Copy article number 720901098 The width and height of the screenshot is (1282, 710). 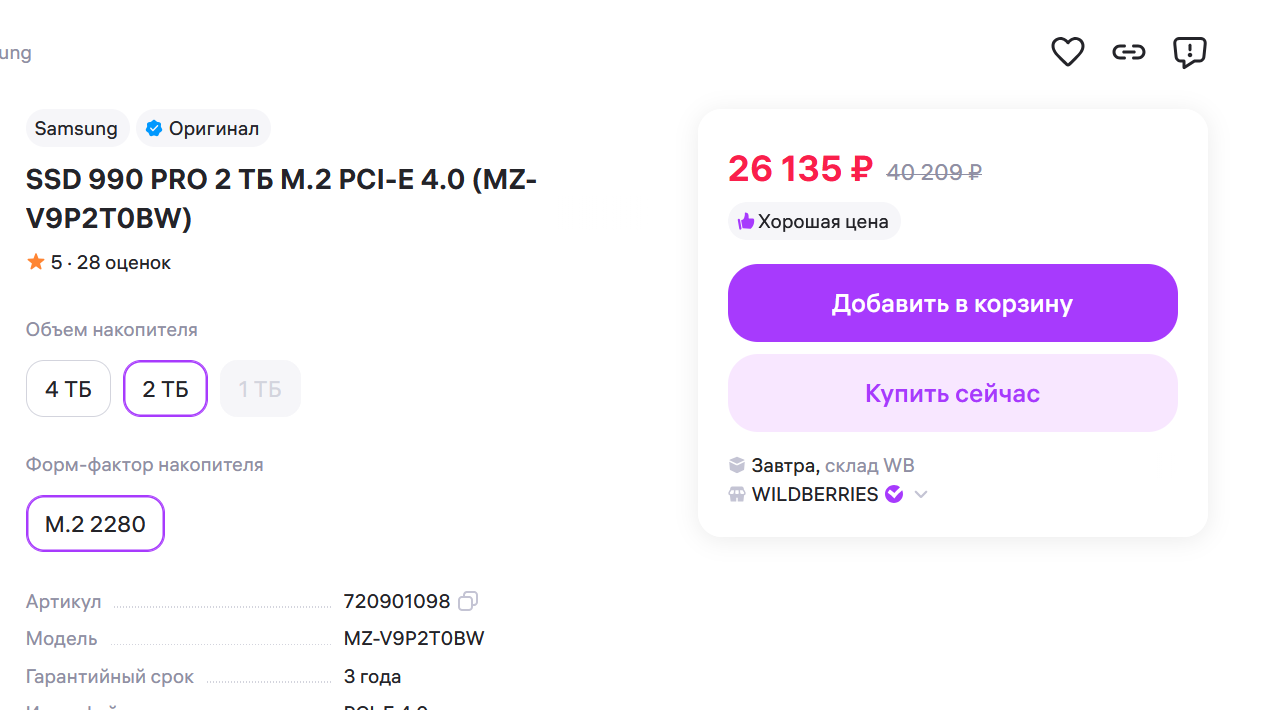[468, 601]
